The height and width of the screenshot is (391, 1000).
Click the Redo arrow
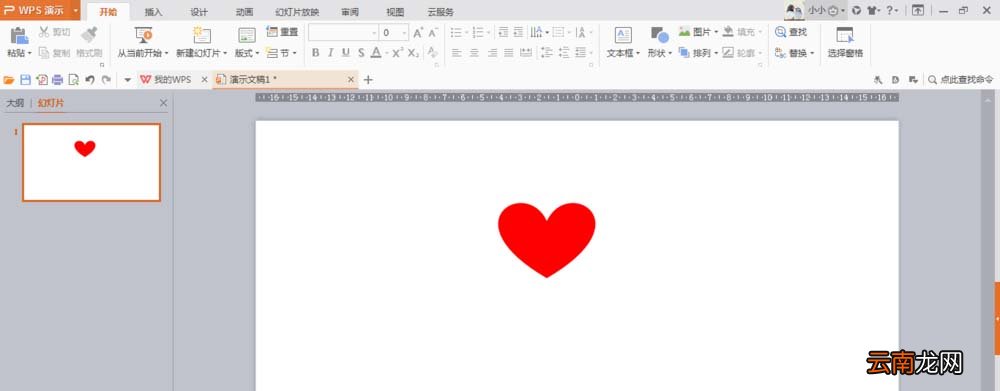106,80
